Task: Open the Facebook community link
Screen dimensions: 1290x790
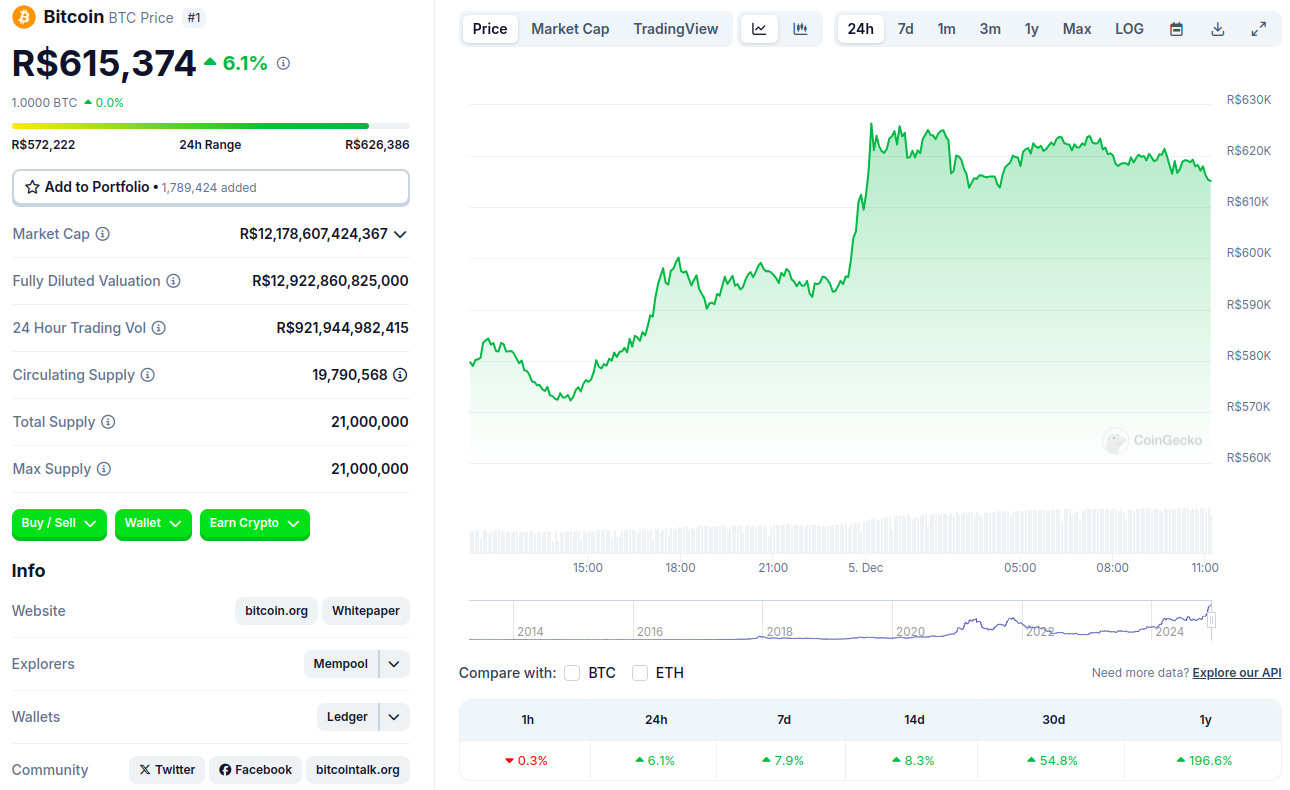Action: [255, 770]
